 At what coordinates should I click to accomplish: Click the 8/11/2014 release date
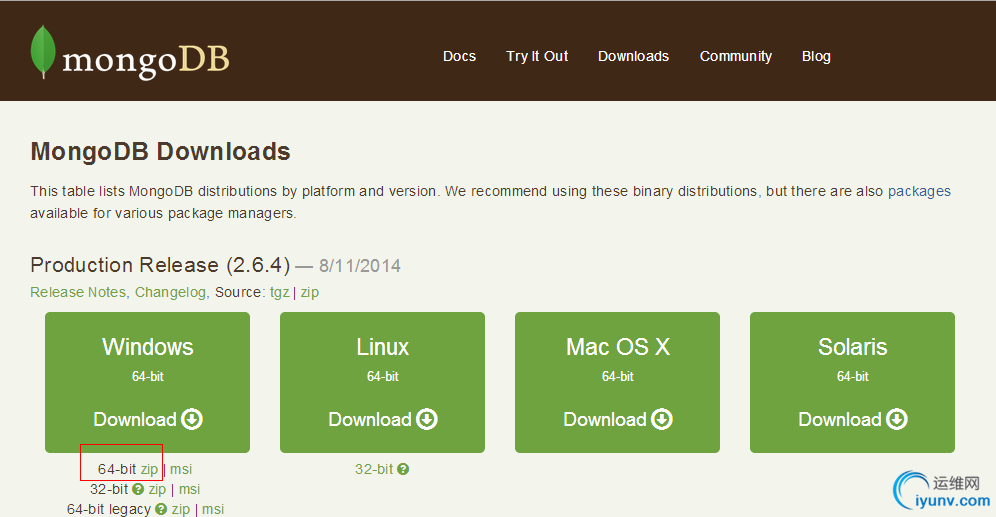360,265
